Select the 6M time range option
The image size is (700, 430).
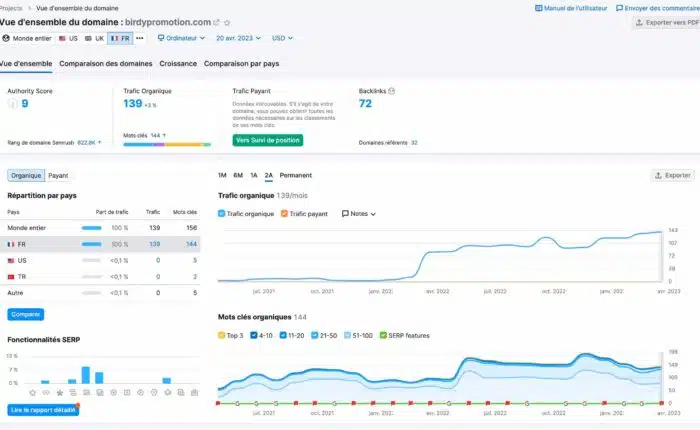coord(238,175)
